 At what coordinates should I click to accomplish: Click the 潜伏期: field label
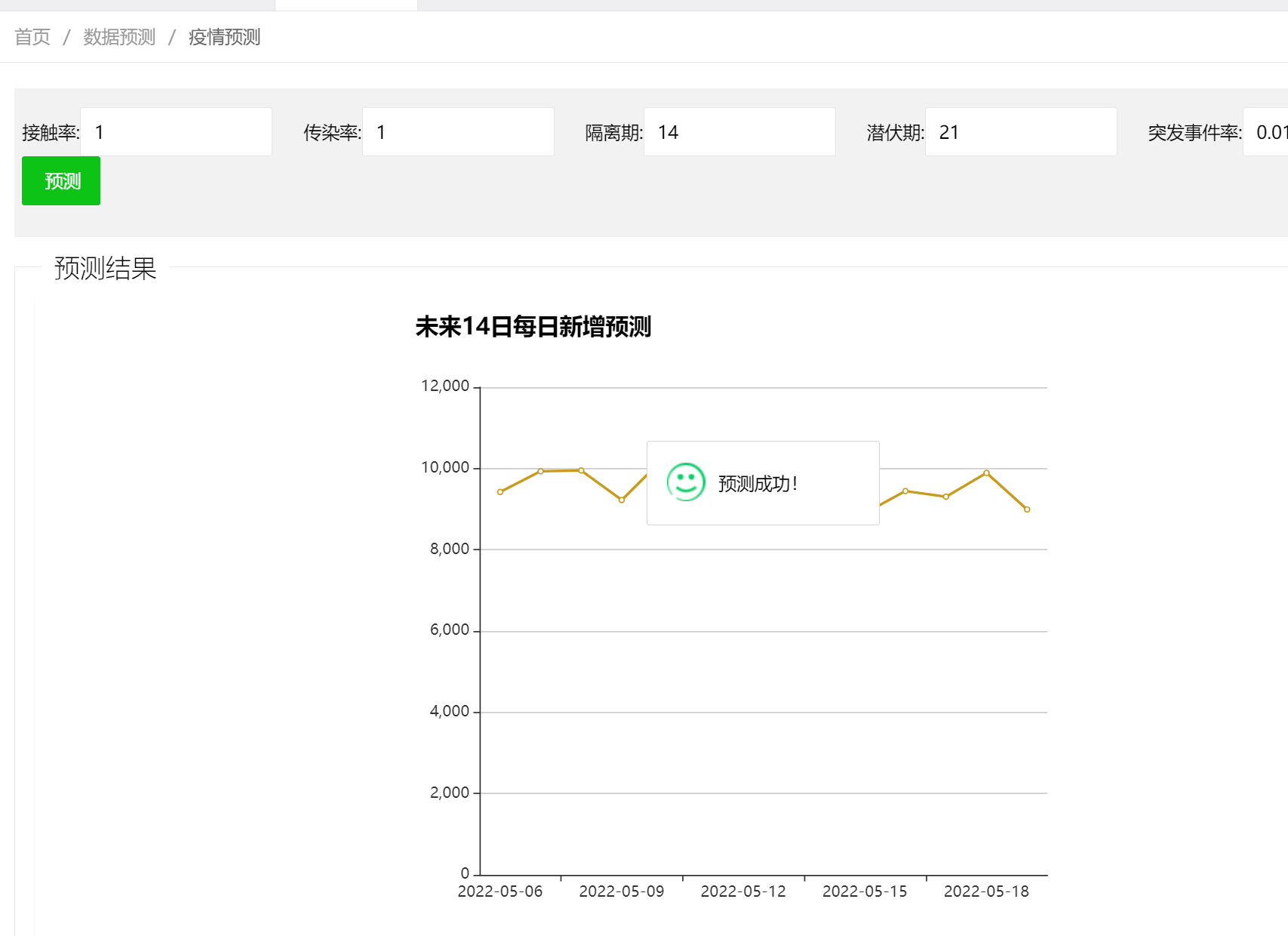[896, 133]
